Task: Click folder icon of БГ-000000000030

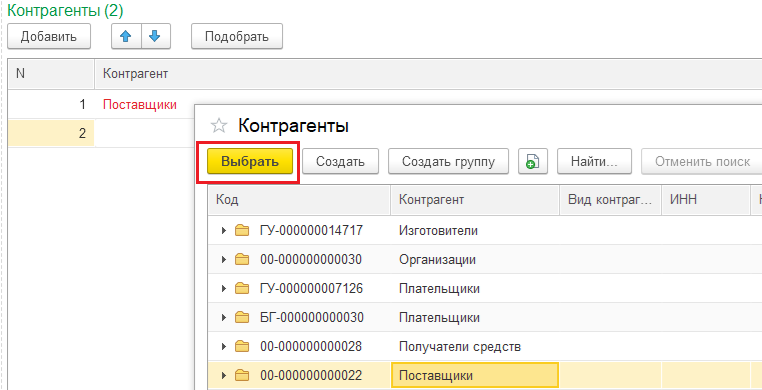Action: click(x=242, y=318)
